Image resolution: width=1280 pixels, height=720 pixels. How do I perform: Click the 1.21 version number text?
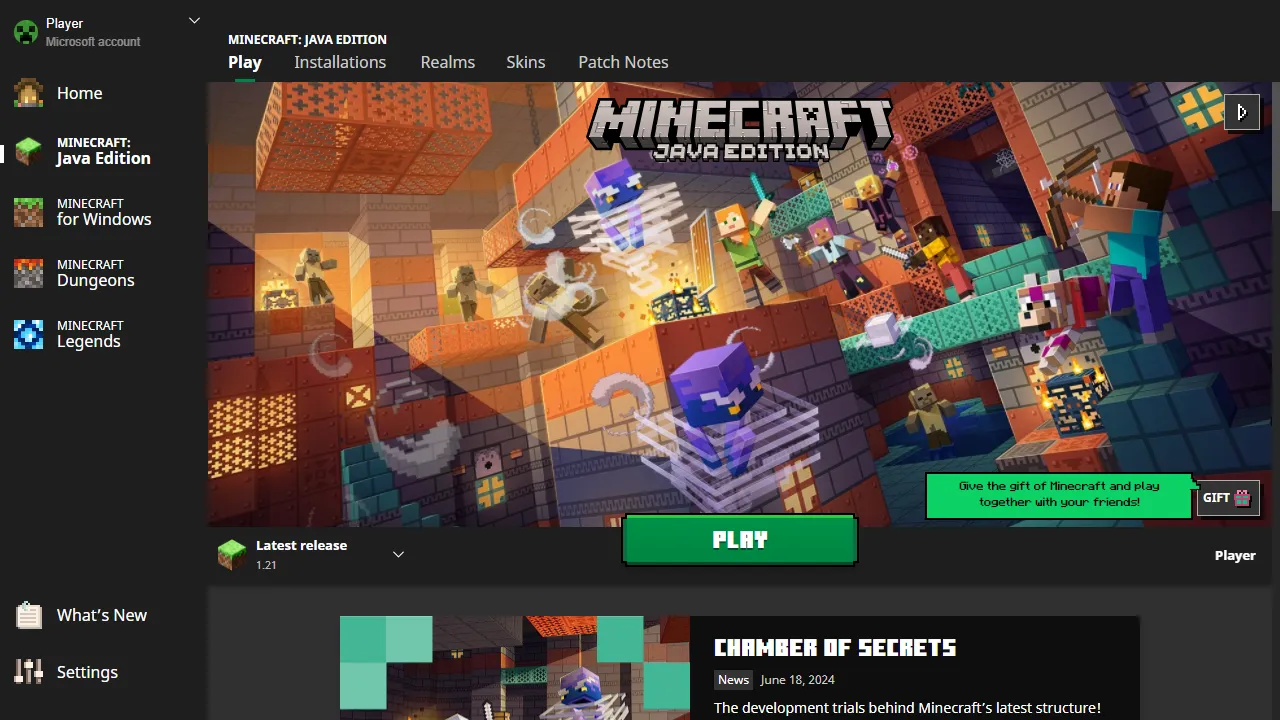(266, 565)
